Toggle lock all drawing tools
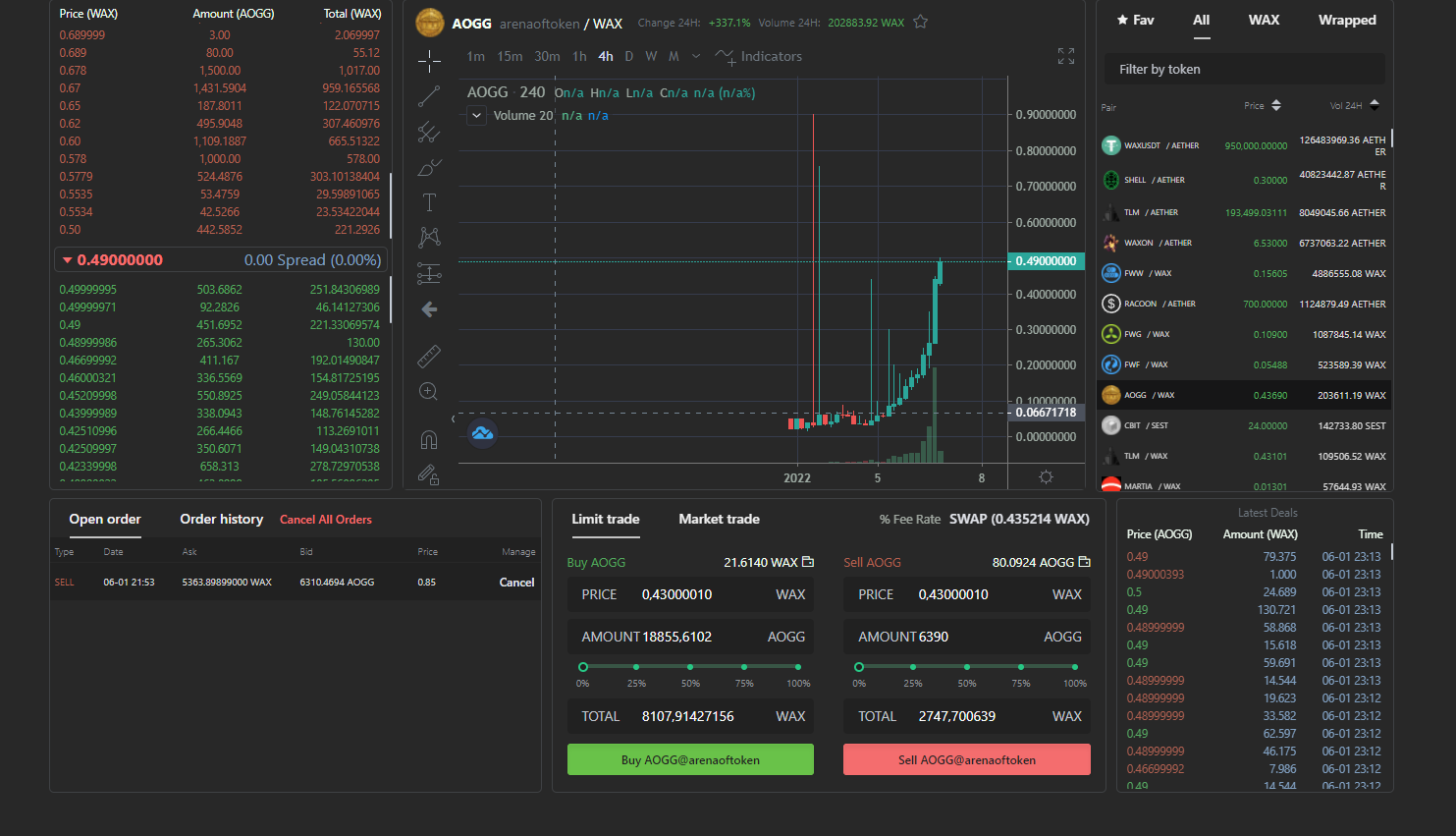The height and width of the screenshot is (836, 1456). pos(429,474)
